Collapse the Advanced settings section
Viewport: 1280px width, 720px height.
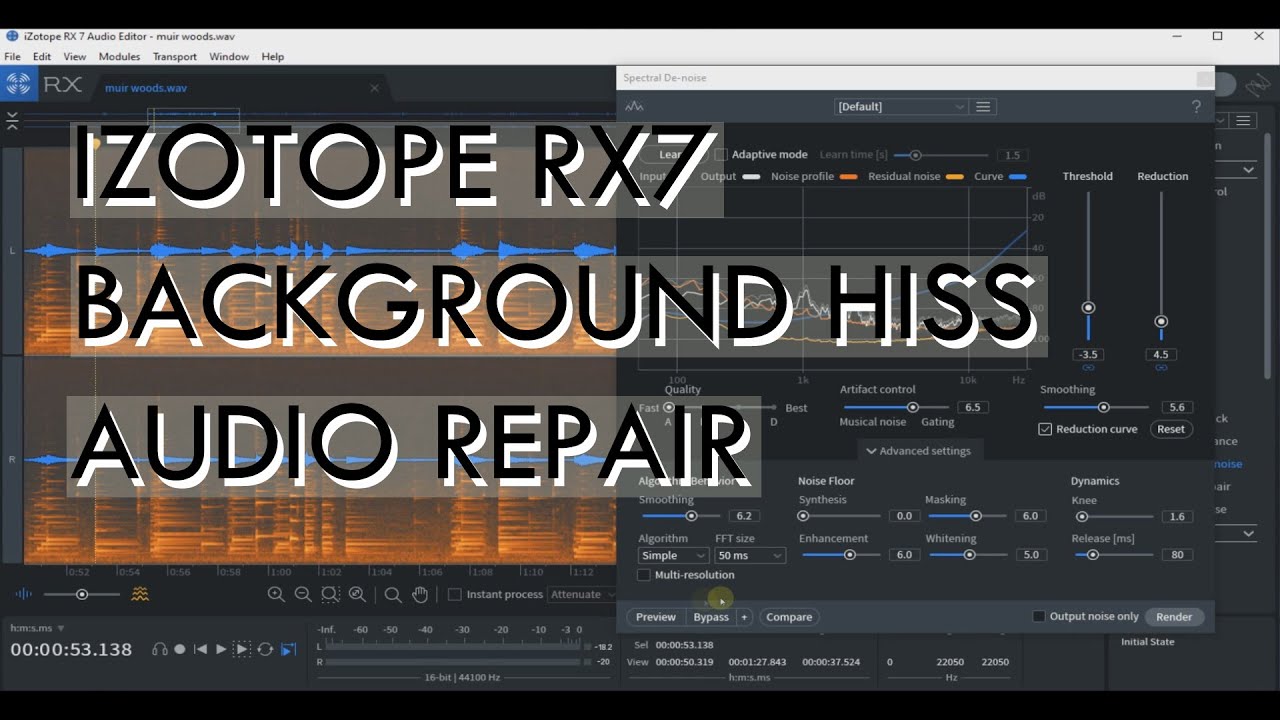(x=918, y=451)
